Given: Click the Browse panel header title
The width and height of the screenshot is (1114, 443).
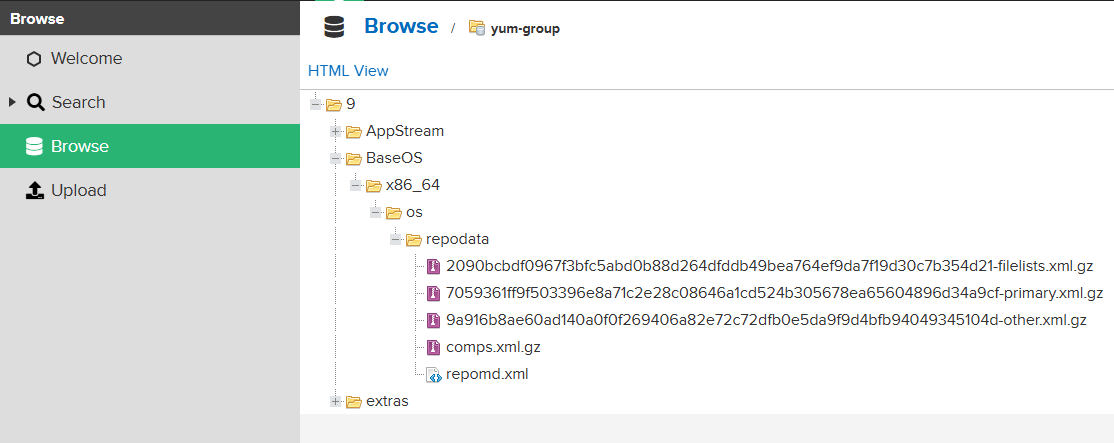Looking at the screenshot, I should pyautogui.click(x=37, y=19).
